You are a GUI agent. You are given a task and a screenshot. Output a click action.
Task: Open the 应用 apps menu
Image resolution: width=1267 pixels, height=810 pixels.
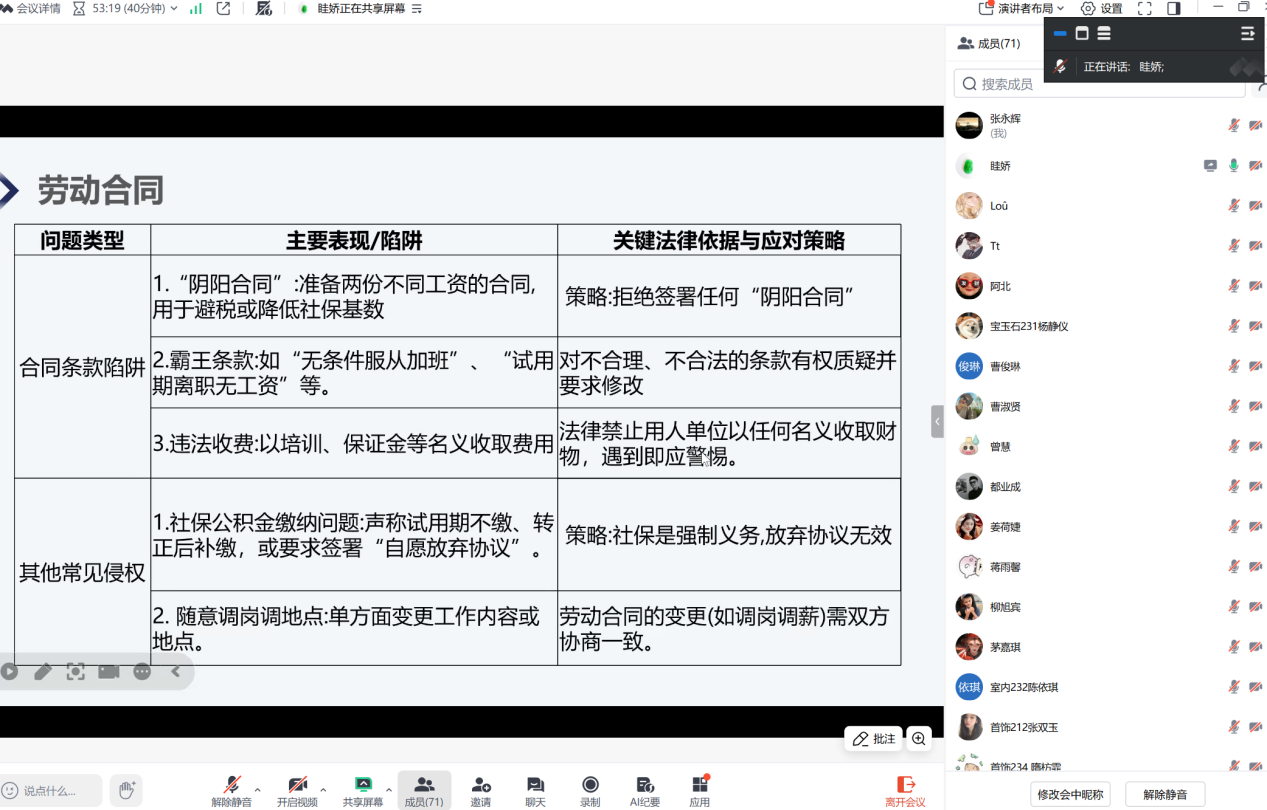[x=699, y=790]
